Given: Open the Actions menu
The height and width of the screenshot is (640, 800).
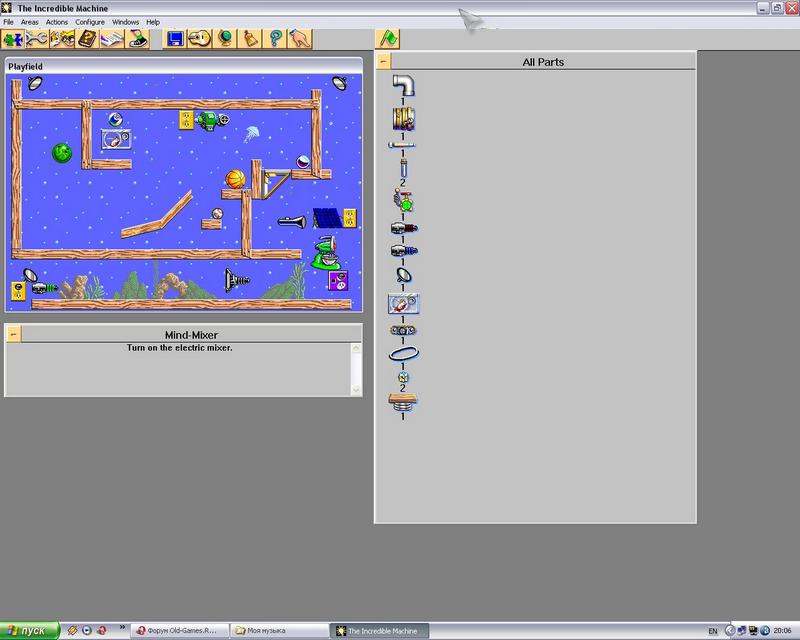Looking at the screenshot, I should [x=57, y=22].
